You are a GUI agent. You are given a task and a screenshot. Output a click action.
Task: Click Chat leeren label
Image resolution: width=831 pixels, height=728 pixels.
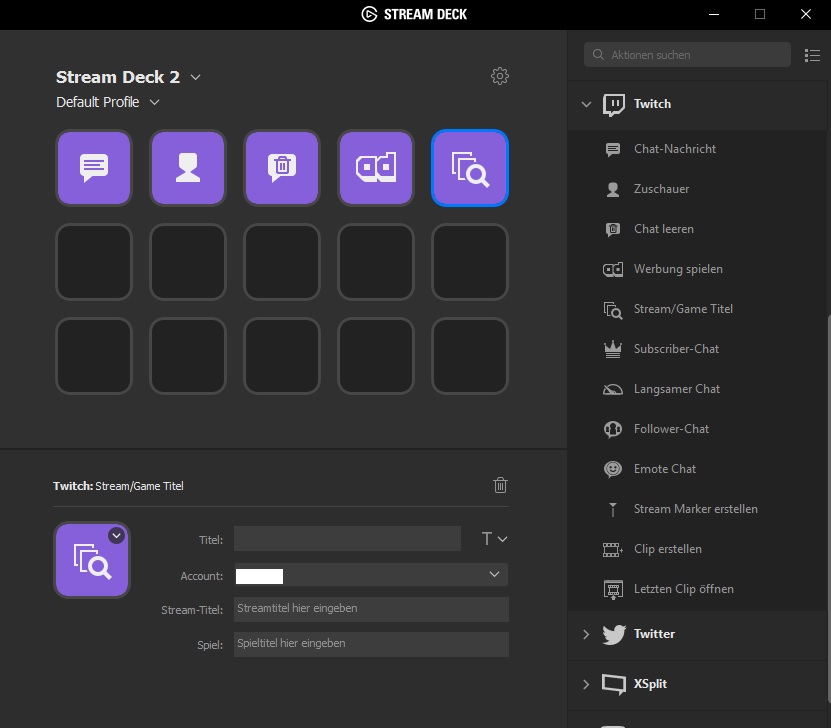(x=664, y=229)
